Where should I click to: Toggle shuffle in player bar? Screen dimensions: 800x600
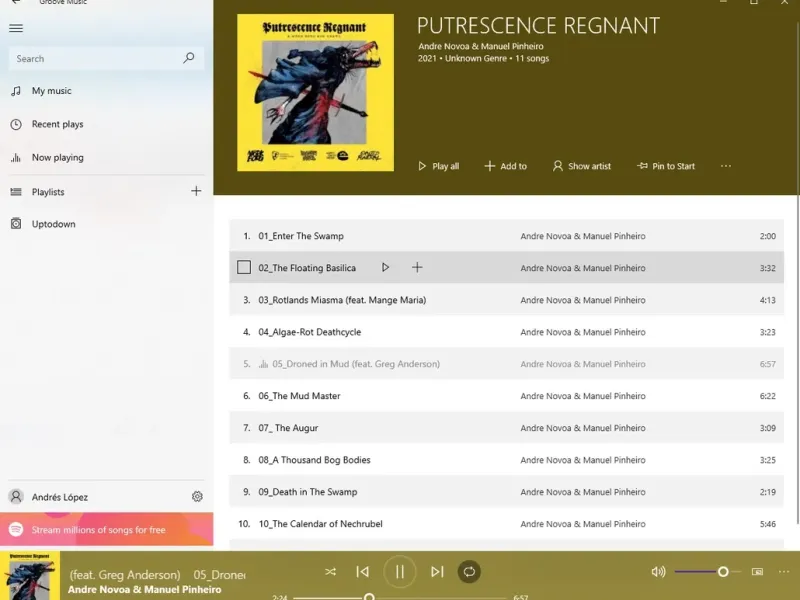[330, 572]
